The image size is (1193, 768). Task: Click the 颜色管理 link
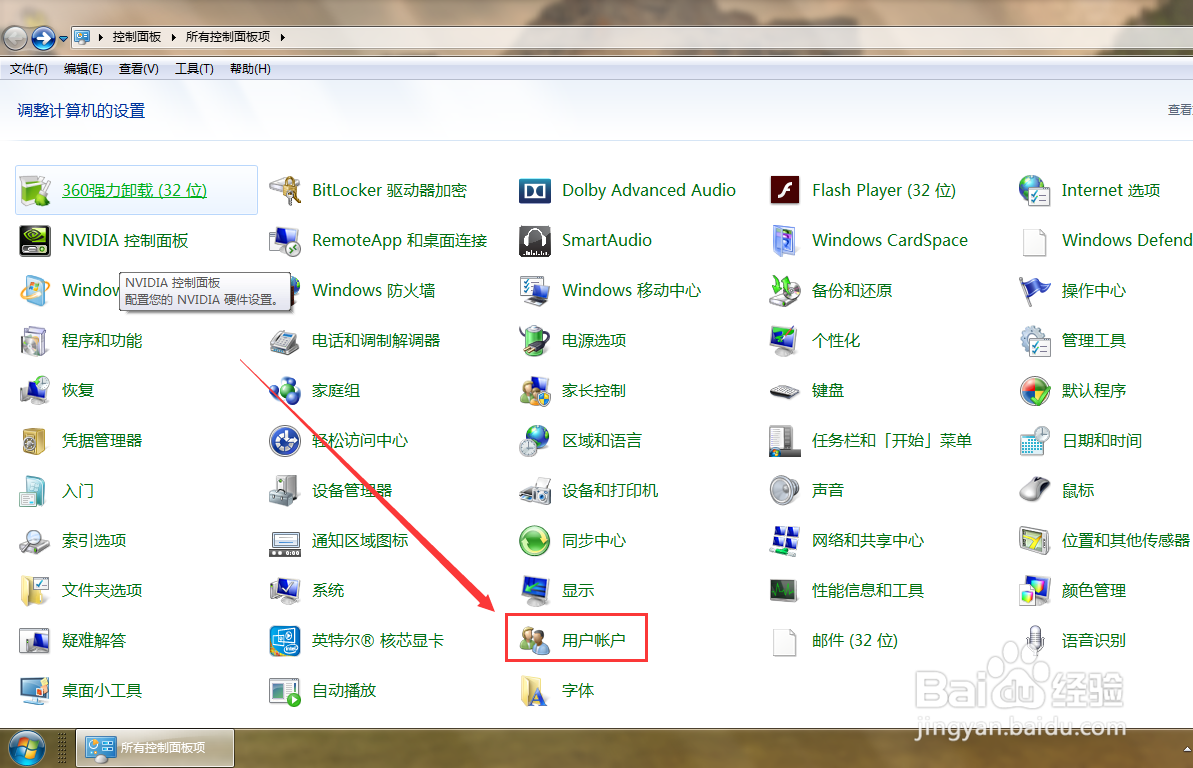1093,591
